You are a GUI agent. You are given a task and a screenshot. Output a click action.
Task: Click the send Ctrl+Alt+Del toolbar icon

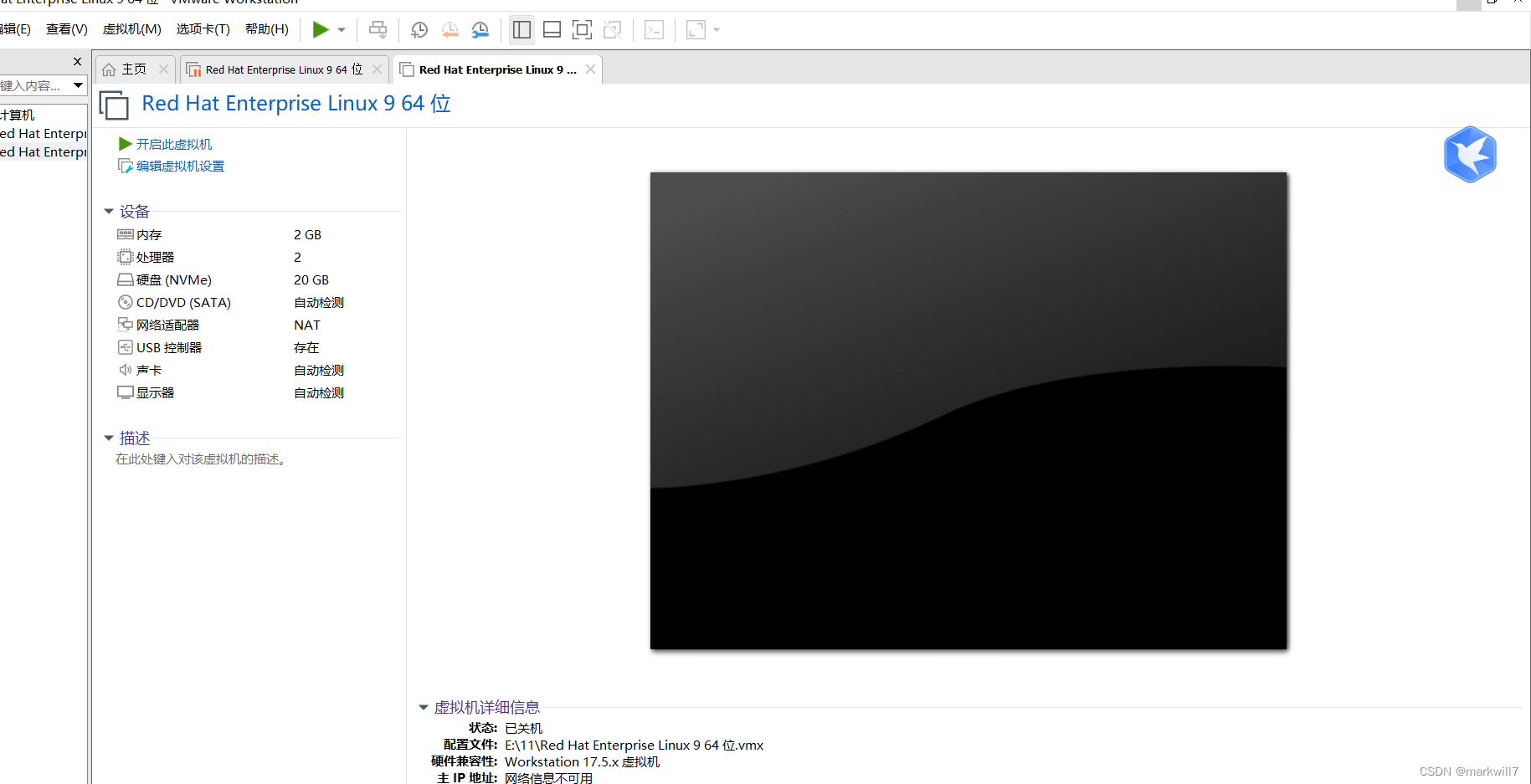pos(378,30)
